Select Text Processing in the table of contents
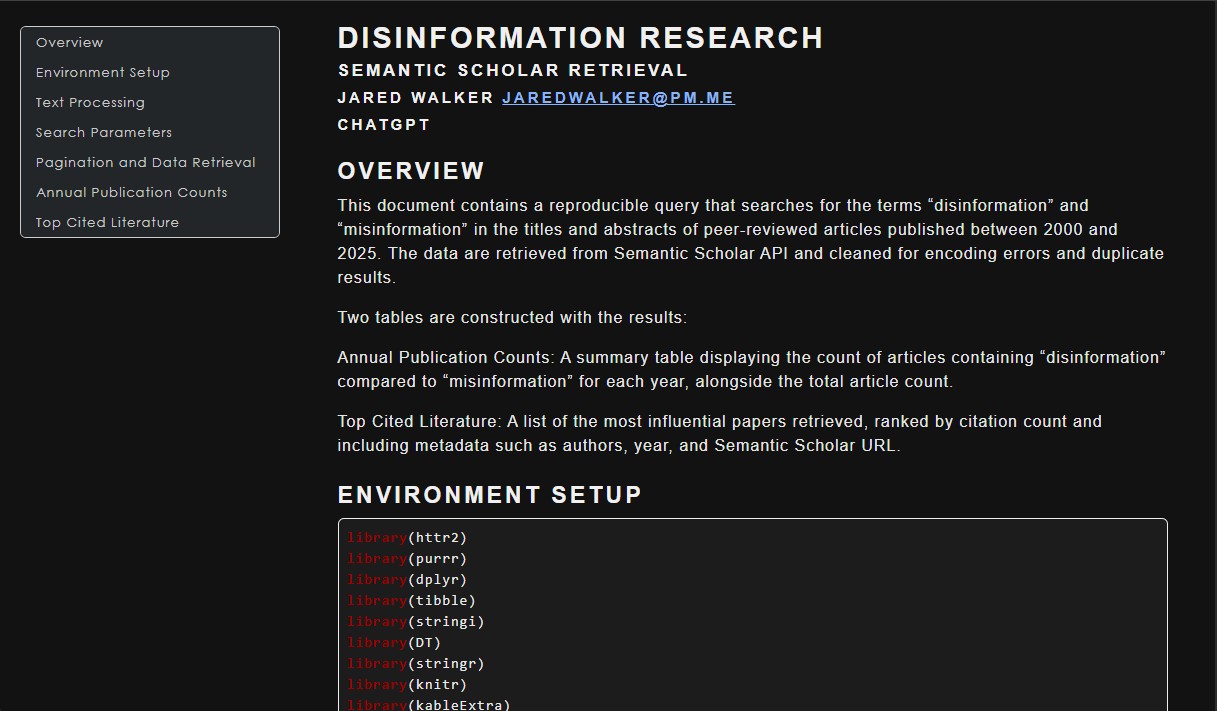This screenshot has width=1217, height=711. [90, 102]
